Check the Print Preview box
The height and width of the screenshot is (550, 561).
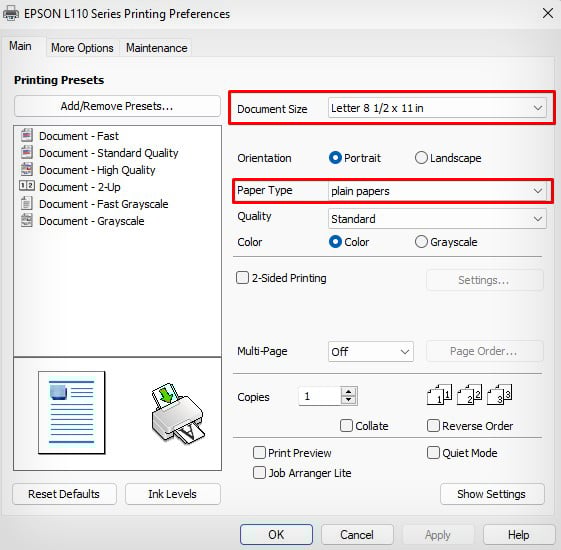259,453
